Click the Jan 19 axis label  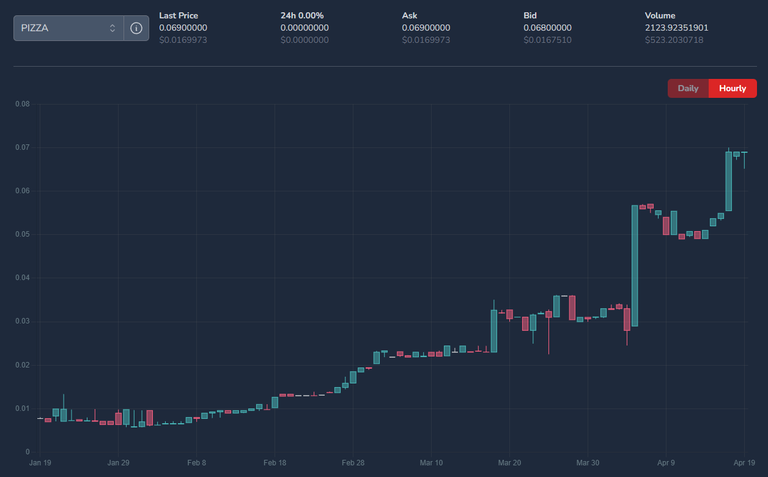(40, 463)
